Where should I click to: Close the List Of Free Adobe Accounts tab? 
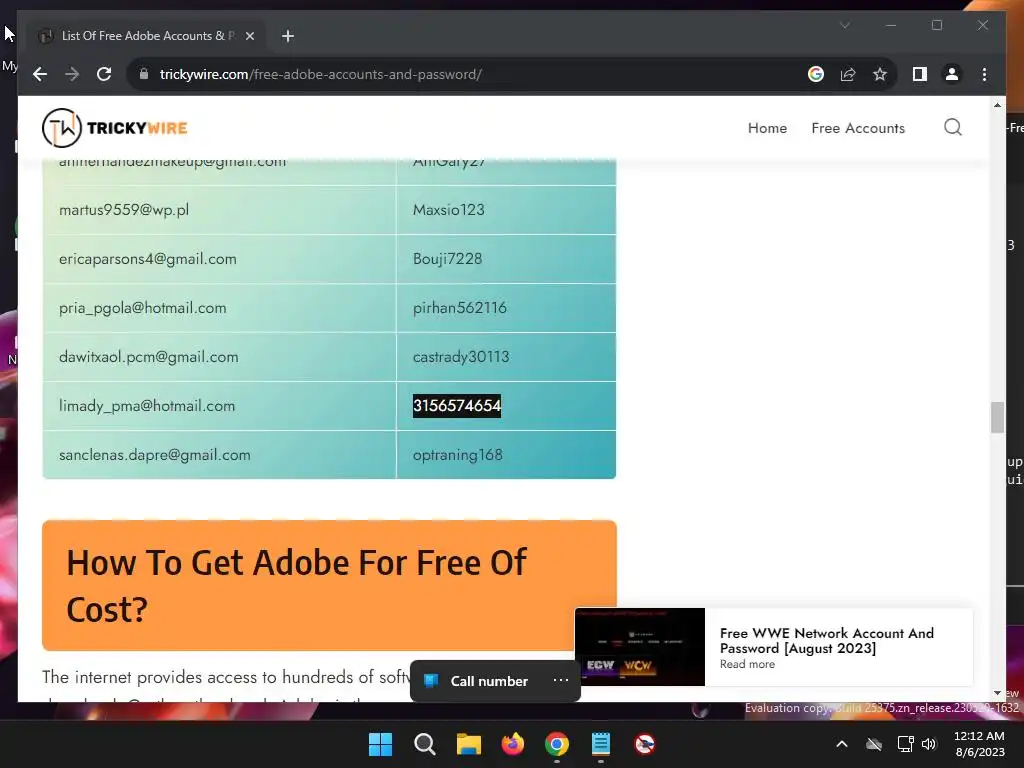coord(249,36)
